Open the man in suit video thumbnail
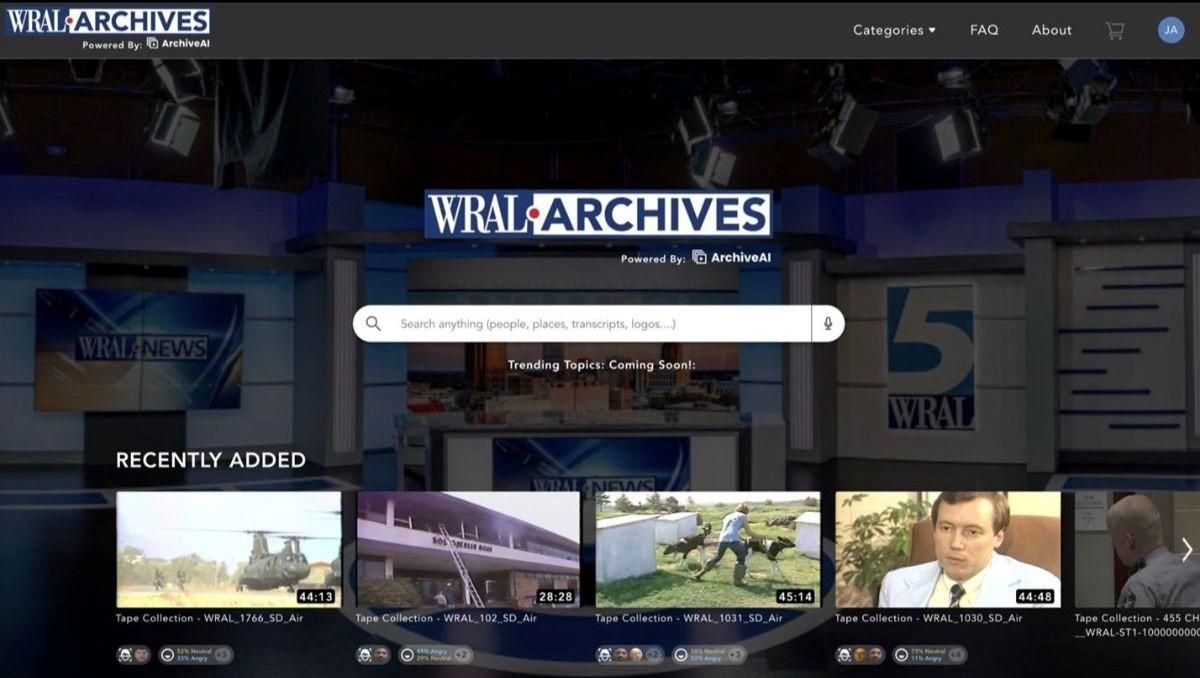This screenshot has width=1200, height=678. pyautogui.click(x=947, y=549)
